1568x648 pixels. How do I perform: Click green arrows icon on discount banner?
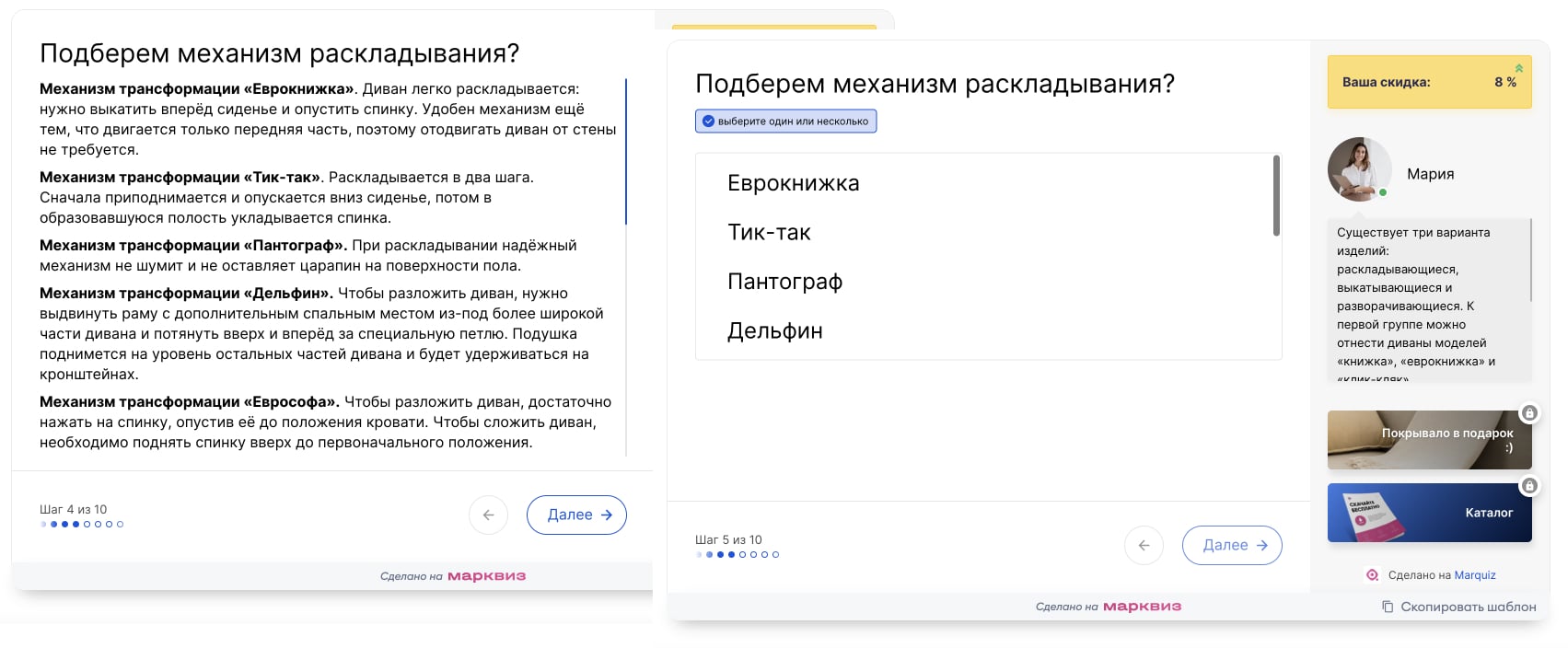pyautogui.click(x=1519, y=68)
